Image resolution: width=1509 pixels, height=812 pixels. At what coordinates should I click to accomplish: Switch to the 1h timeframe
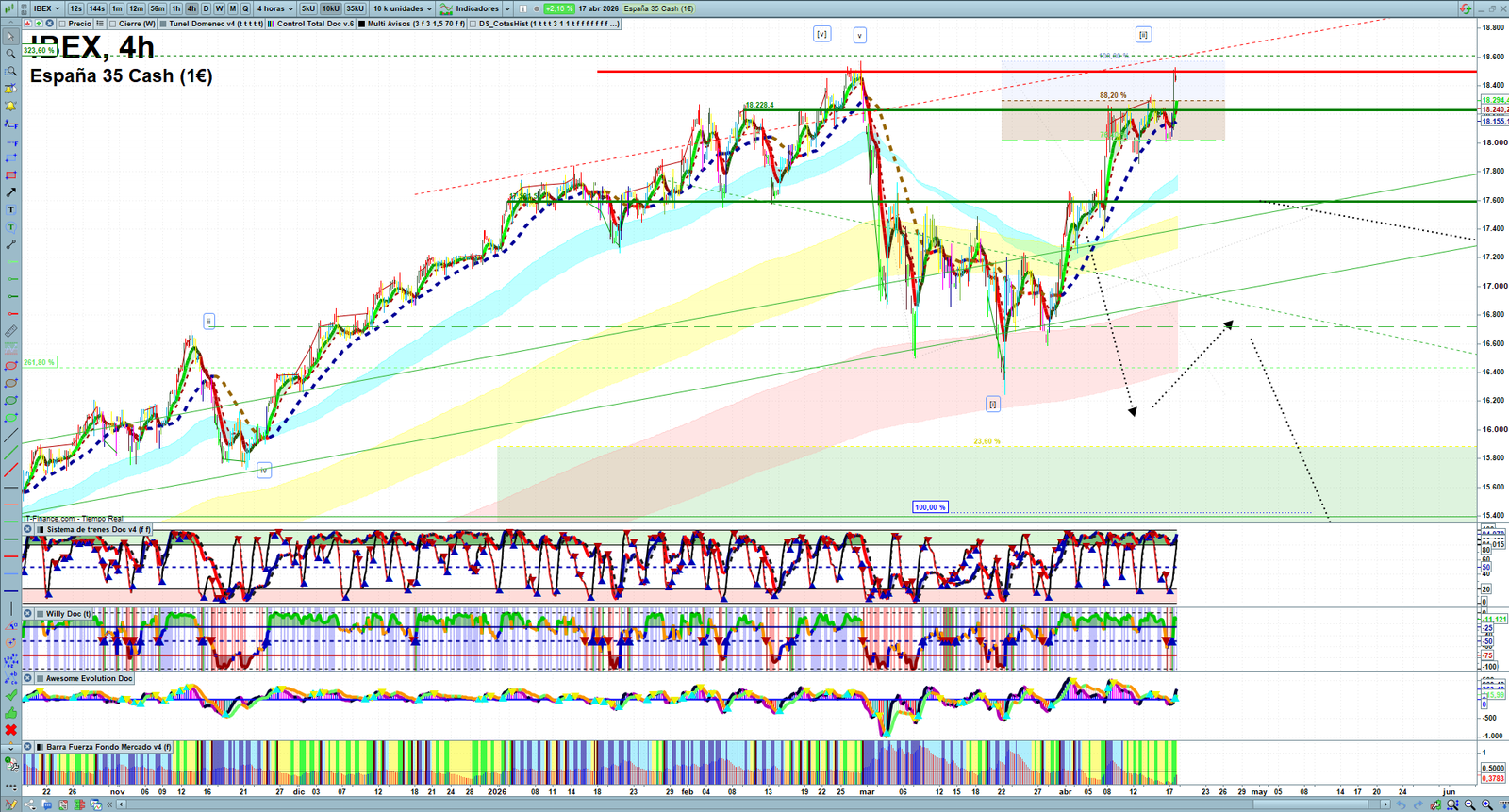[x=175, y=8]
